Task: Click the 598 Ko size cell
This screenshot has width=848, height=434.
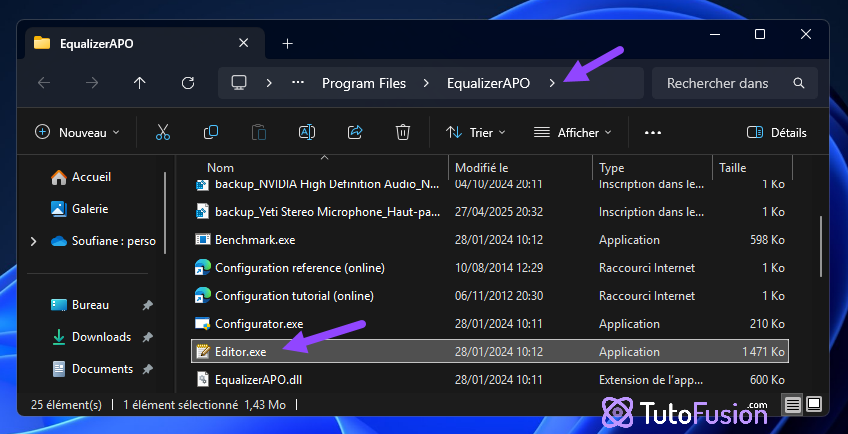Action: pyautogui.click(x=767, y=239)
